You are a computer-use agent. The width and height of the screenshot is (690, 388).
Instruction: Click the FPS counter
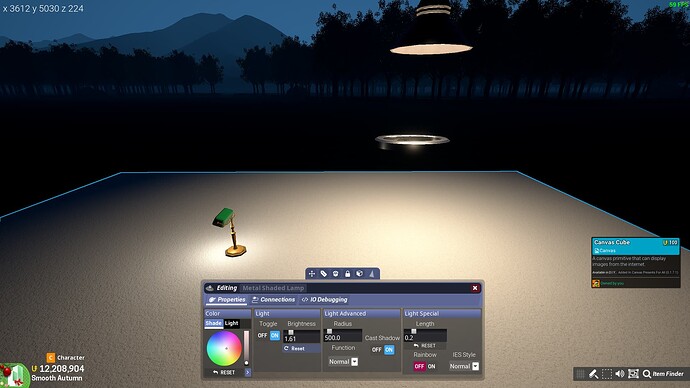pos(679,4)
